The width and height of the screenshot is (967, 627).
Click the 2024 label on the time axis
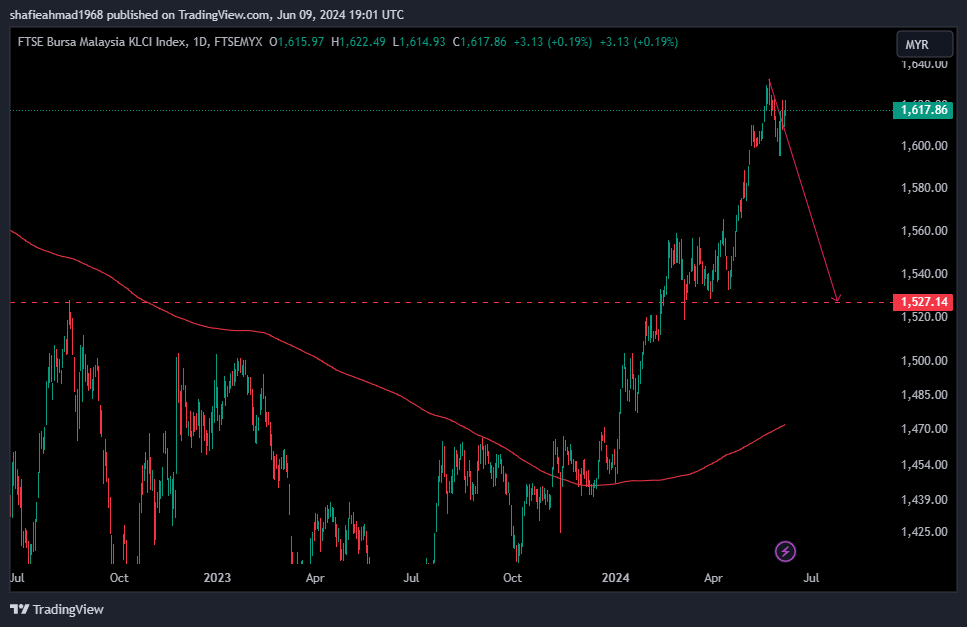[615, 578]
